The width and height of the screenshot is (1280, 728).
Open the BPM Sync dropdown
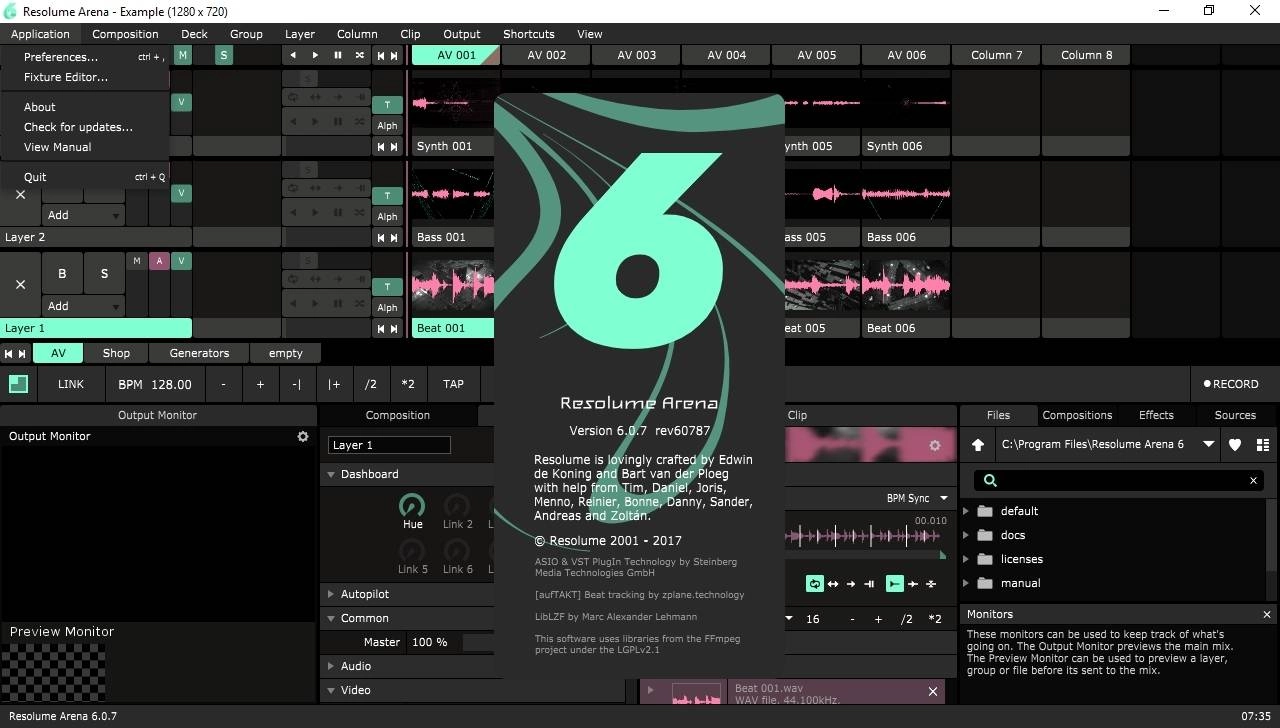pos(917,498)
